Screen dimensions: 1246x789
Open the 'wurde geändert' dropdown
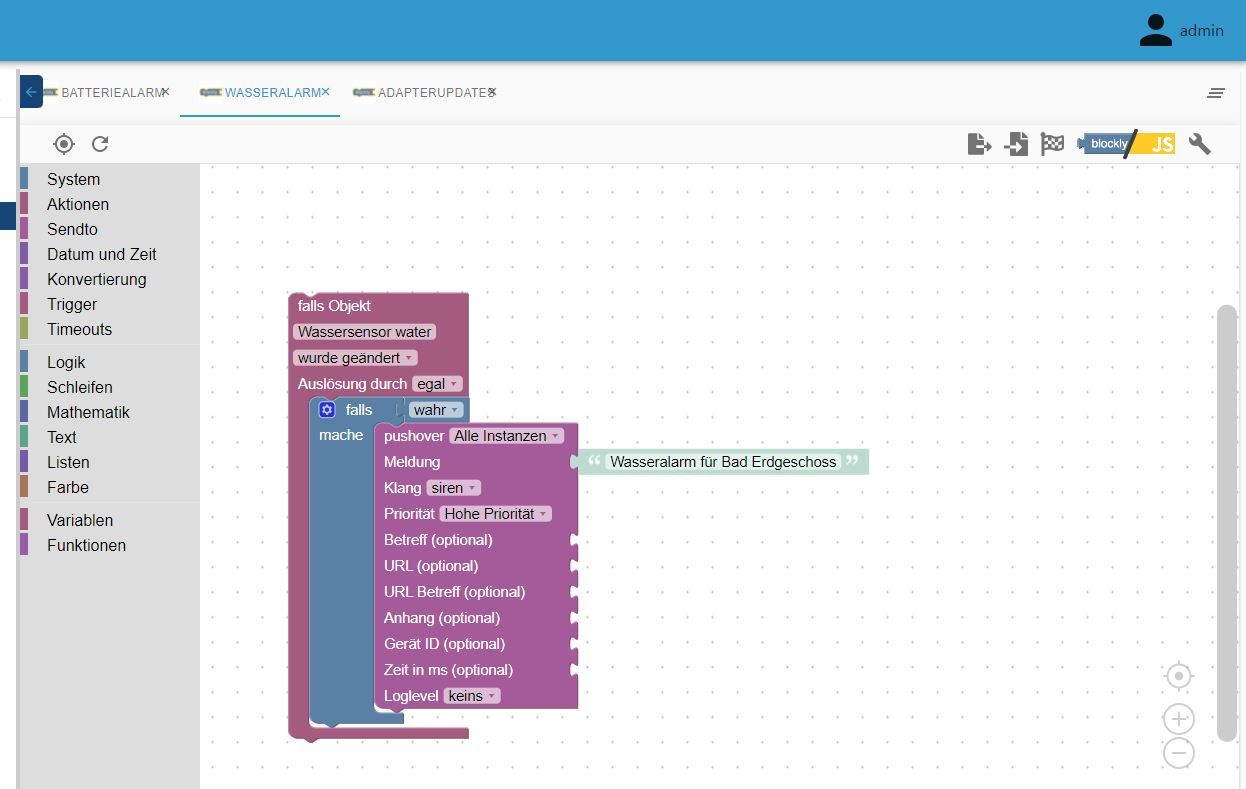355,358
